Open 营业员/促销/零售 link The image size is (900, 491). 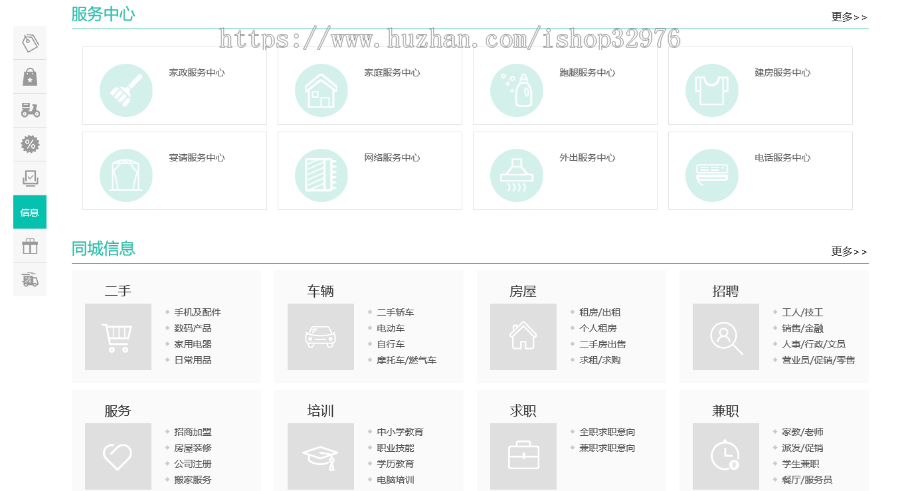pos(818,360)
